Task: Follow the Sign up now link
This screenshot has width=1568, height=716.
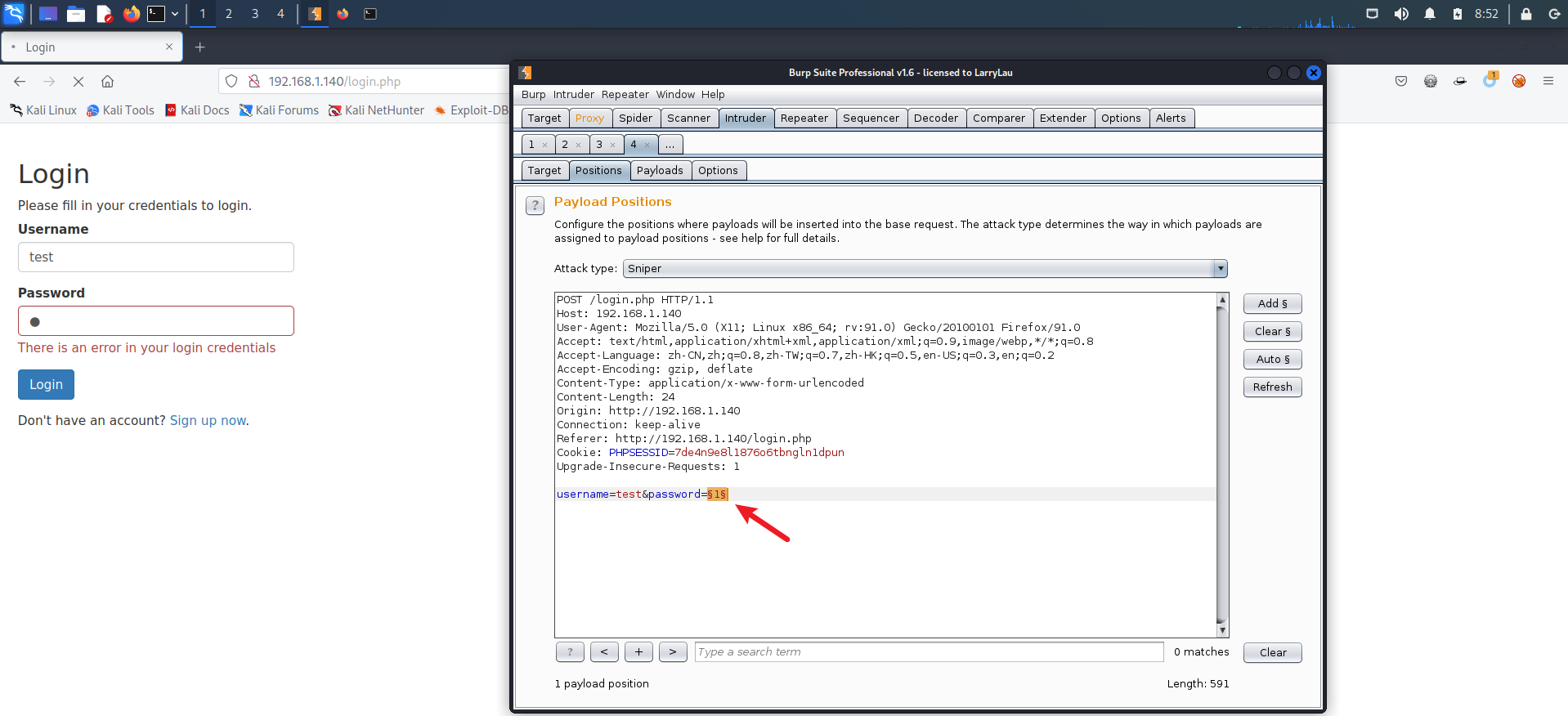Action: (x=208, y=421)
